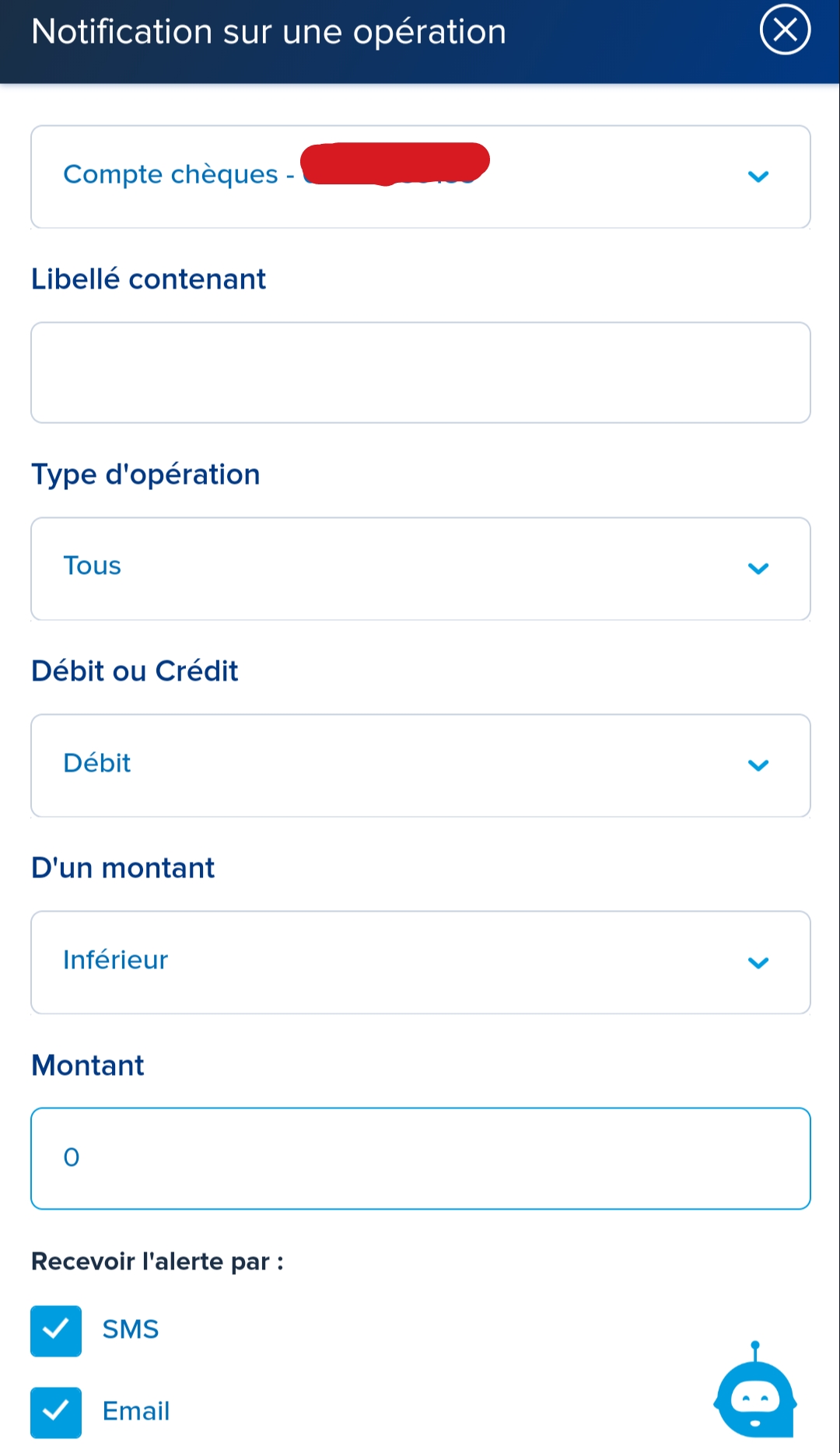840x1453 pixels.
Task: Click the 'Notification sur une opération' header title
Action: click(269, 32)
